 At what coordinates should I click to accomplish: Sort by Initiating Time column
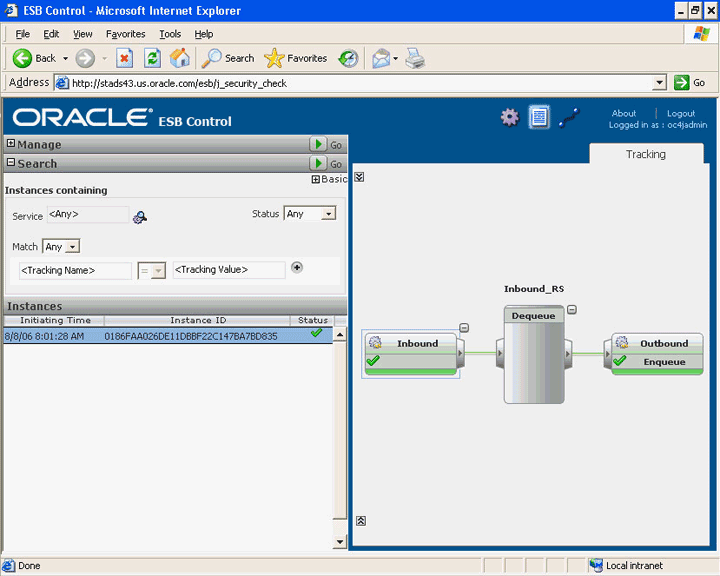point(55,320)
